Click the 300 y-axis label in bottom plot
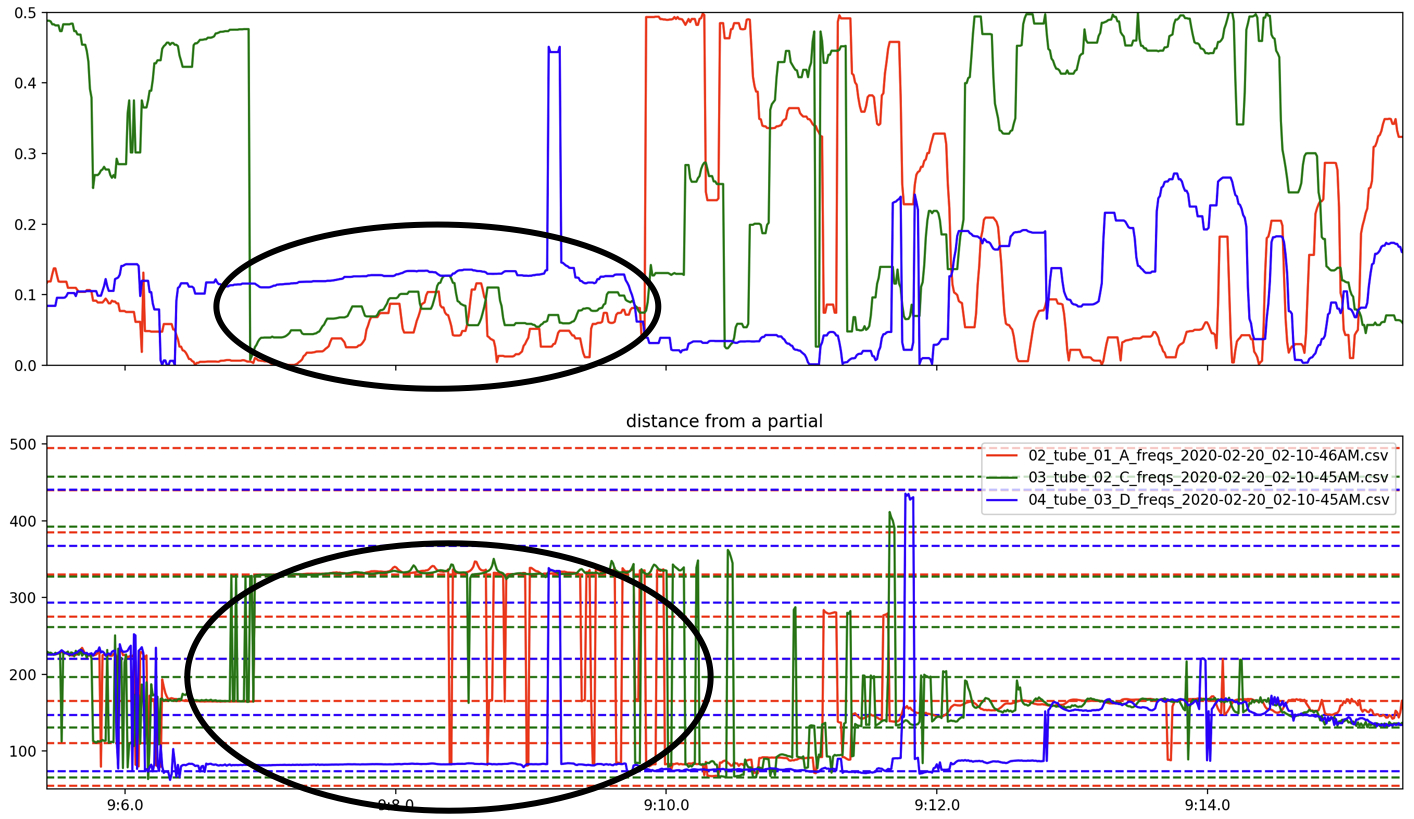 pyautogui.click(x=23, y=598)
